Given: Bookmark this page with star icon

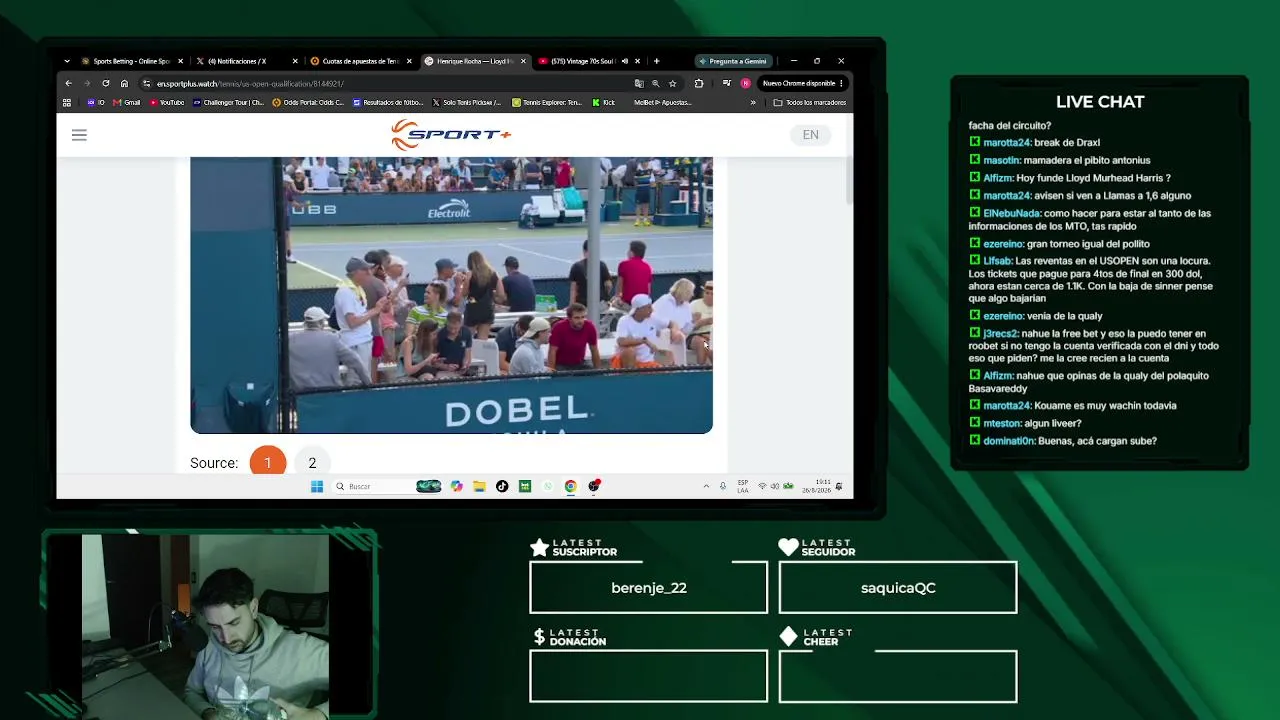Looking at the screenshot, I should pos(673,83).
